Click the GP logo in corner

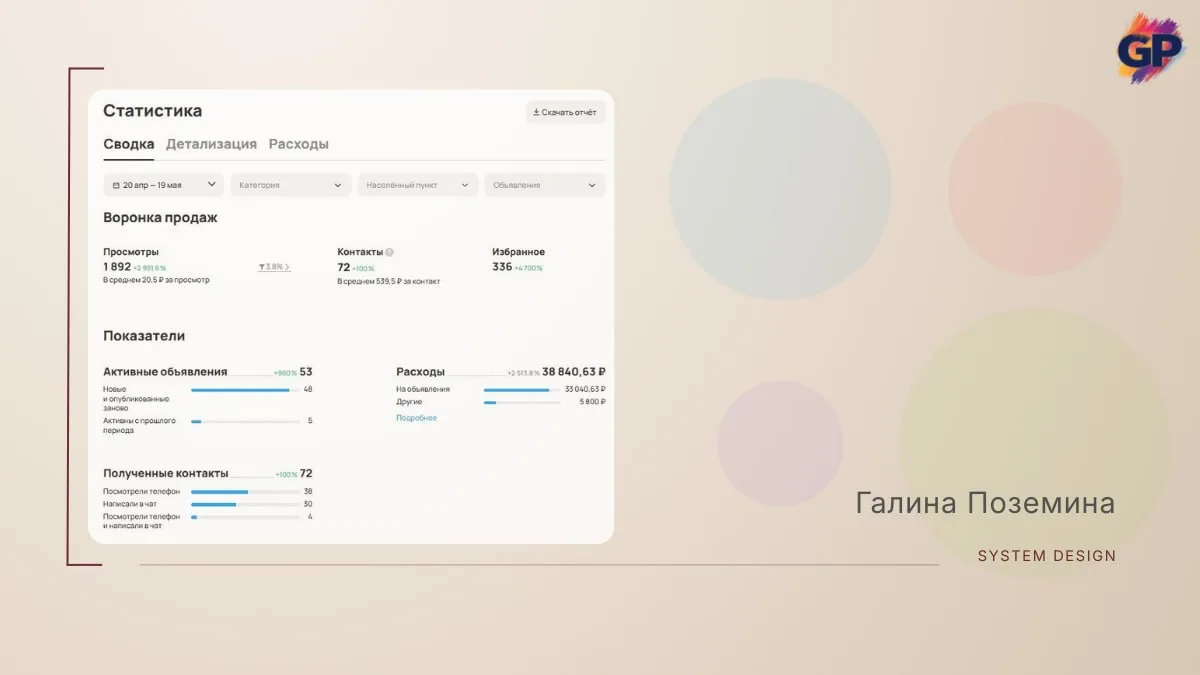pos(1151,47)
